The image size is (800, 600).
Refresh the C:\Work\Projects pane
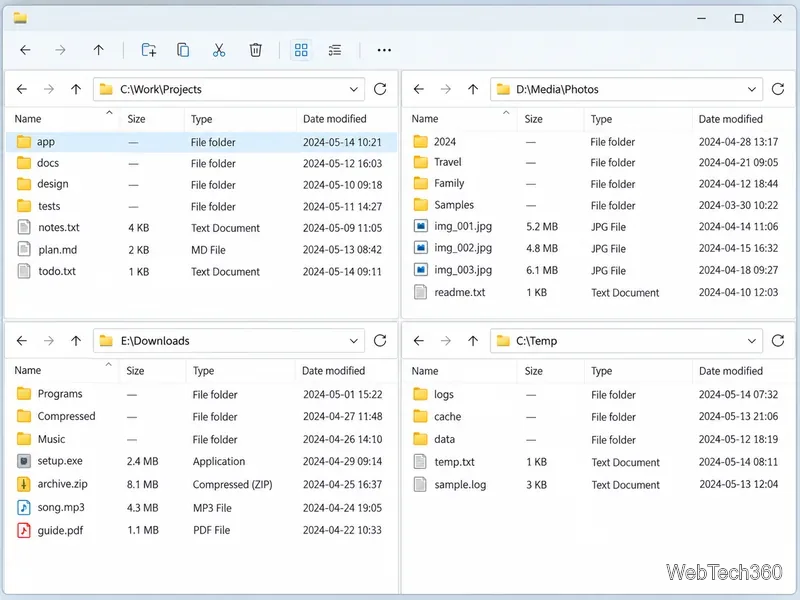pyautogui.click(x=380, y=89)
